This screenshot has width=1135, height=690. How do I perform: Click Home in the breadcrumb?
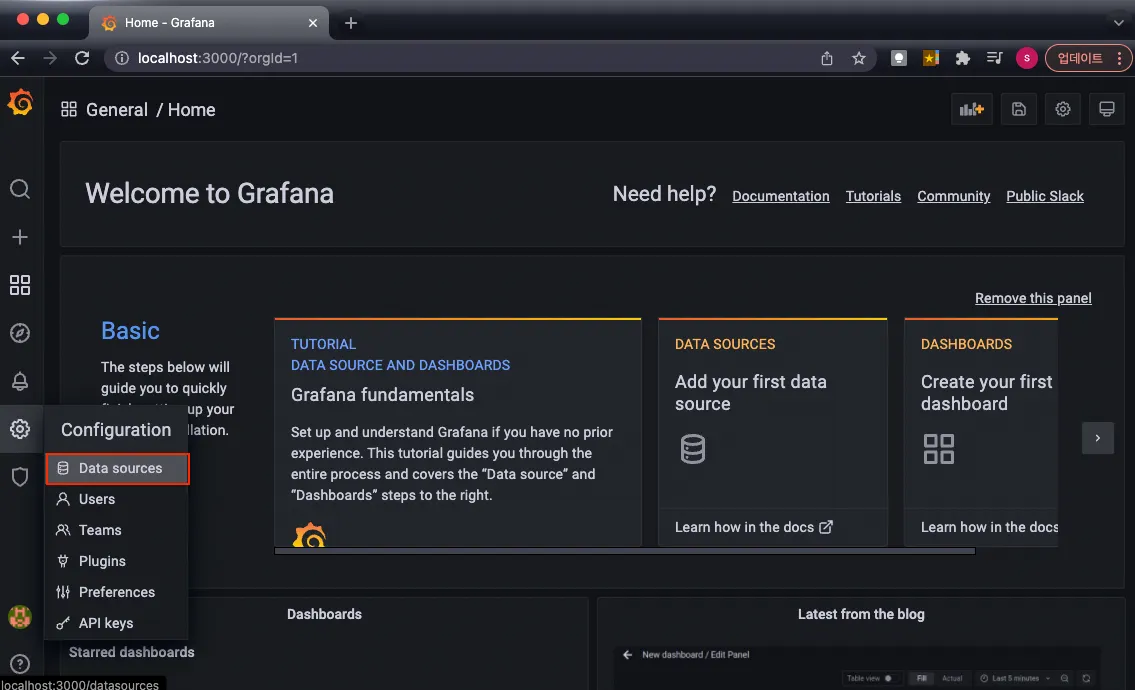click(x=192, y=109)
